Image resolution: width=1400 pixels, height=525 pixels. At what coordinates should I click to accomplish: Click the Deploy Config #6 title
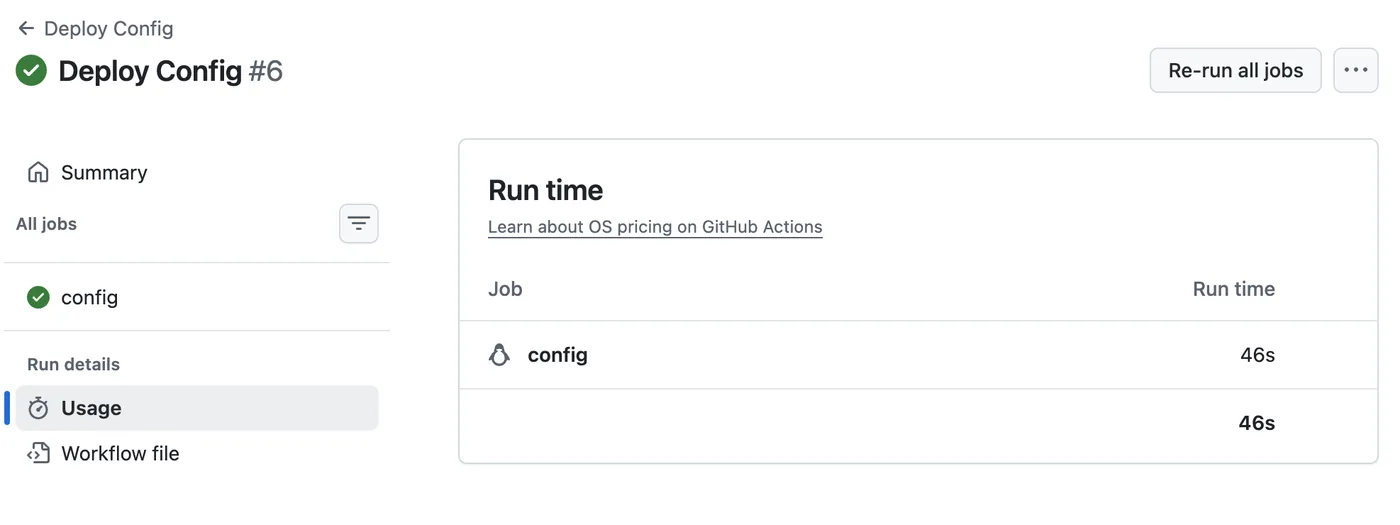[171, 71]
